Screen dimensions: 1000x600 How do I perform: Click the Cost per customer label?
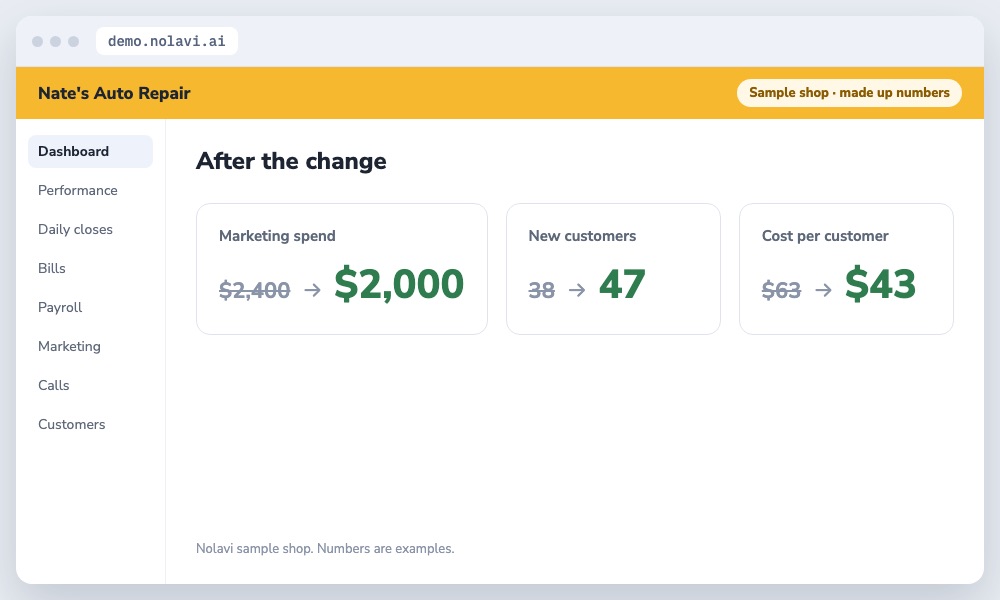[825, 235]
